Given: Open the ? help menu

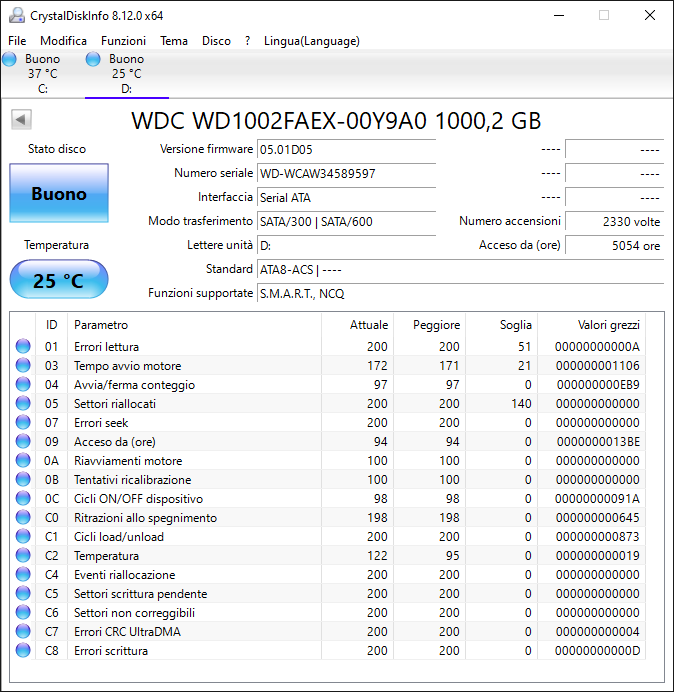Looking at the screenshot, I should (x=247, y=41).
